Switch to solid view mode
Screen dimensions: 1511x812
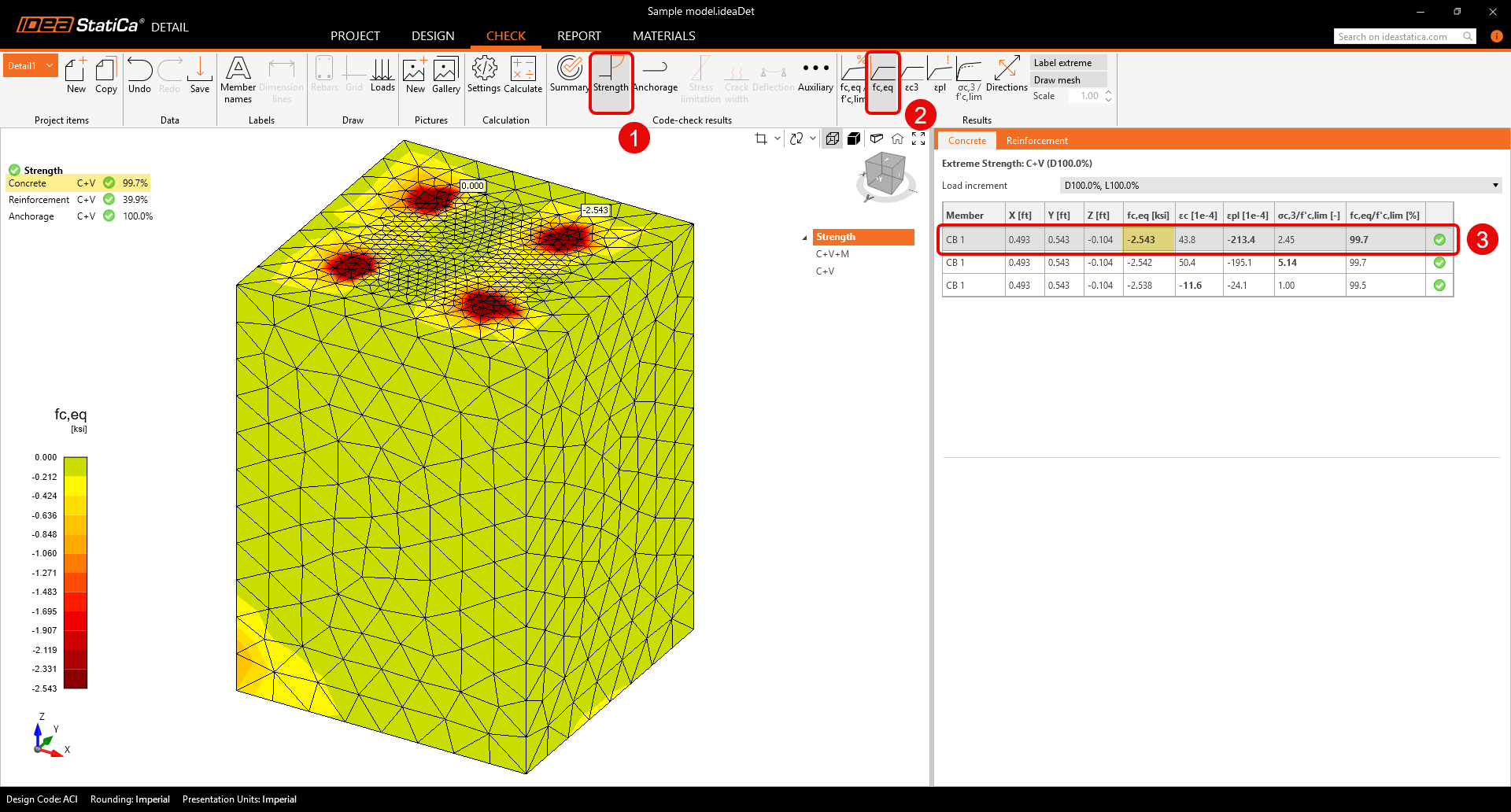[x=854, y=138]
